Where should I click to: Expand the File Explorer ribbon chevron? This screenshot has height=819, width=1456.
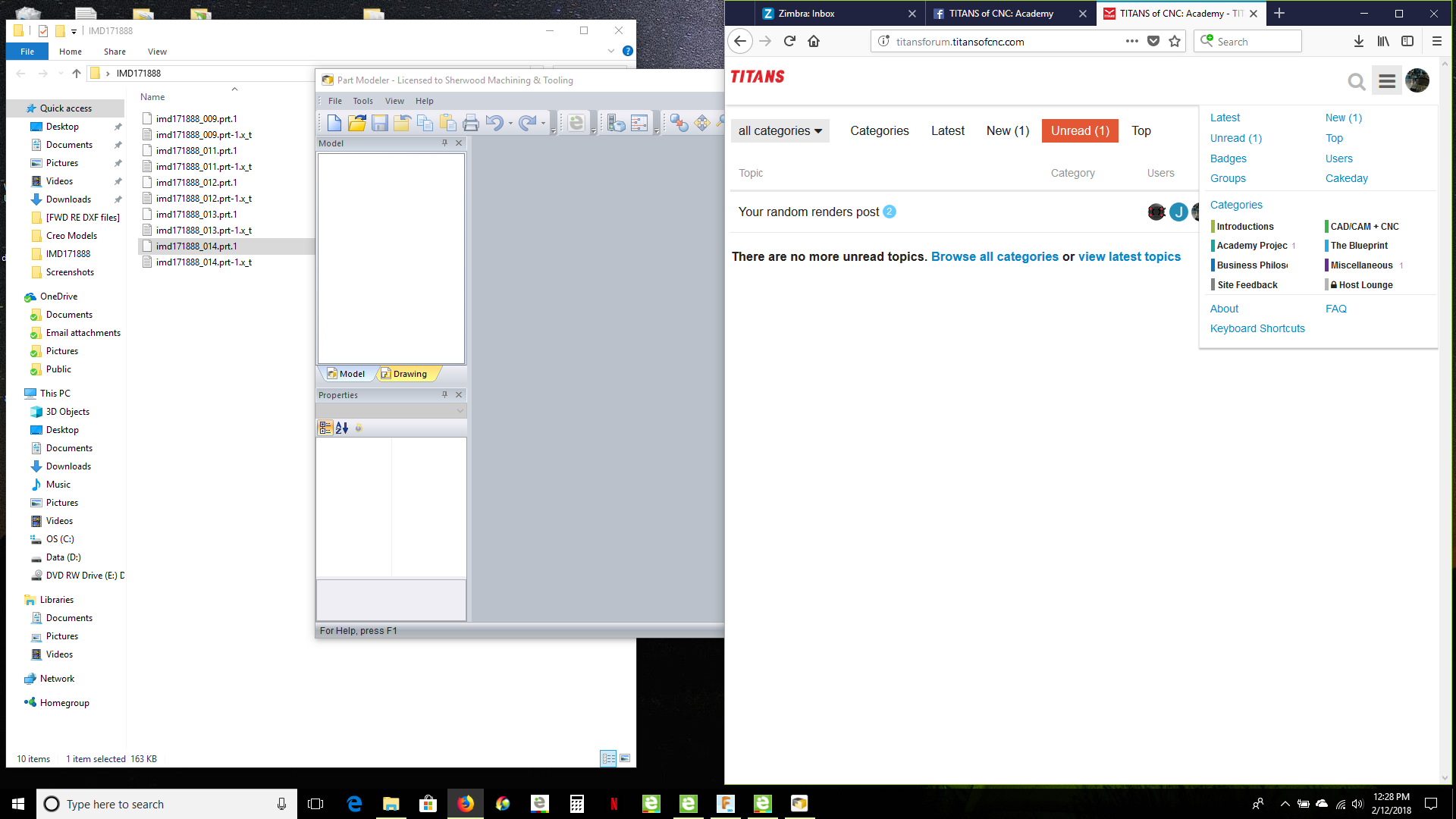[x=611, y=51]
